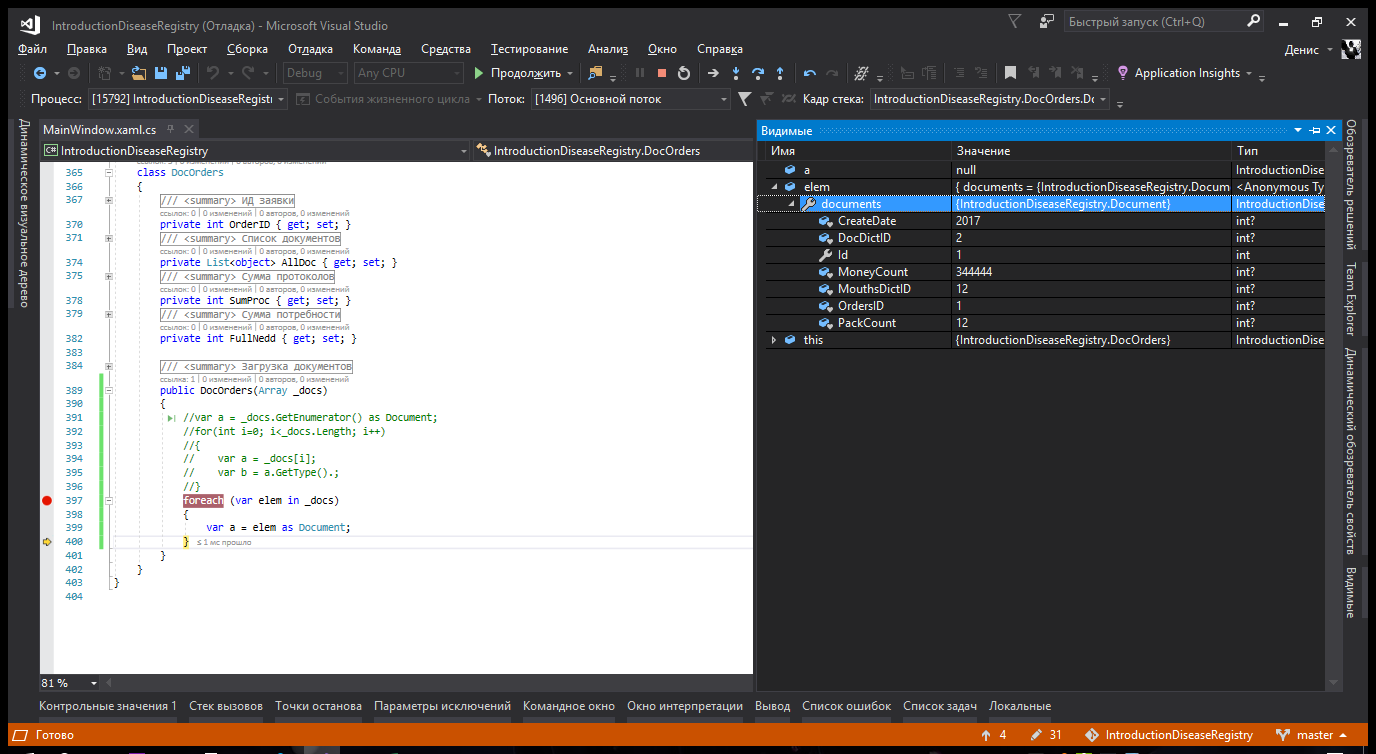Expand the this tree node
1376x754 pixels.
[x=773, y=340]
